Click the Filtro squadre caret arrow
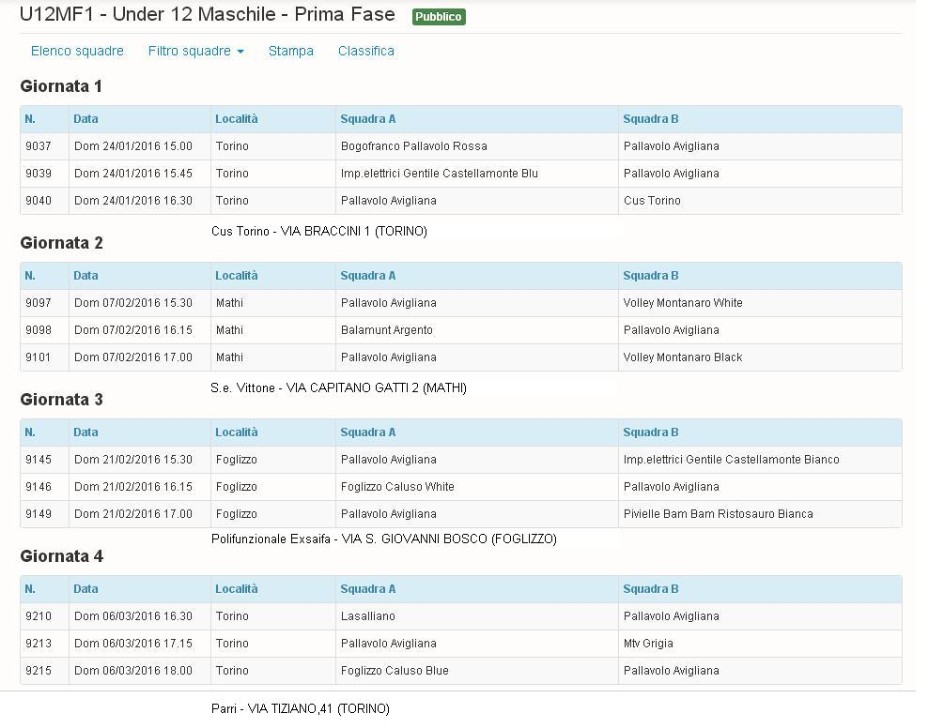928x728 pixels. point(240,51)
